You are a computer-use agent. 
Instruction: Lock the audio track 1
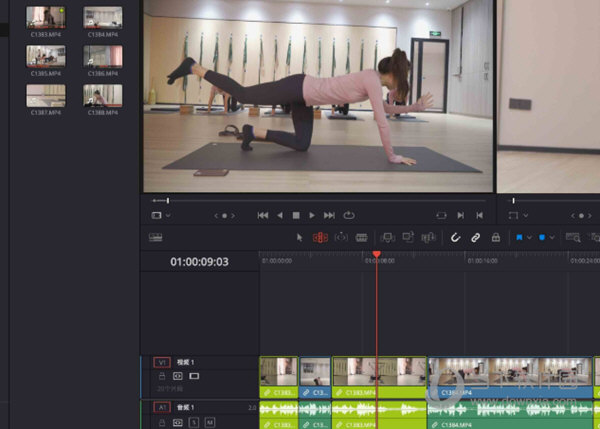pyautogui.click(x=162, y=422)
